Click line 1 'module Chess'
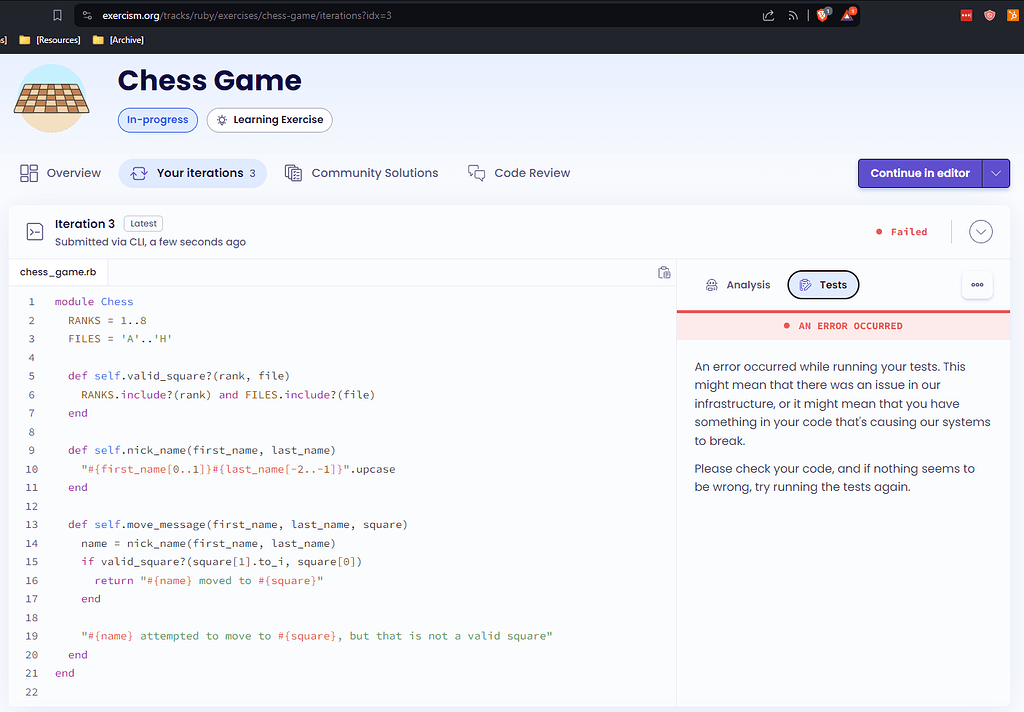1024x712 pixels. 94,302
